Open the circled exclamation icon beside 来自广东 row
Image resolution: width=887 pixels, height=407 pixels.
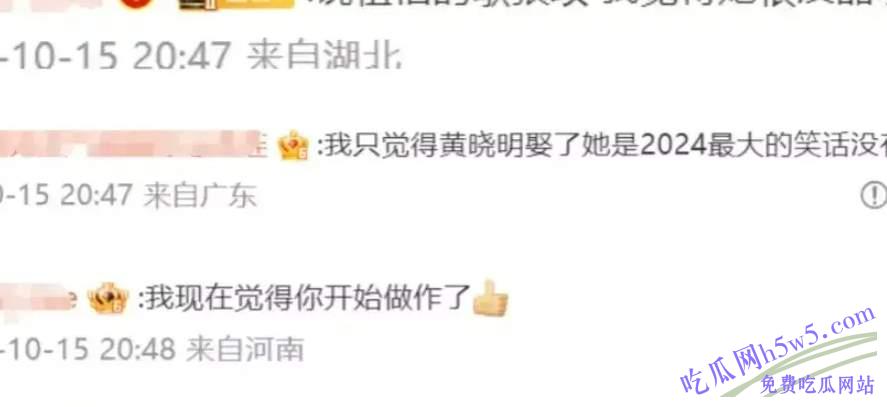[x=873, y=196]
